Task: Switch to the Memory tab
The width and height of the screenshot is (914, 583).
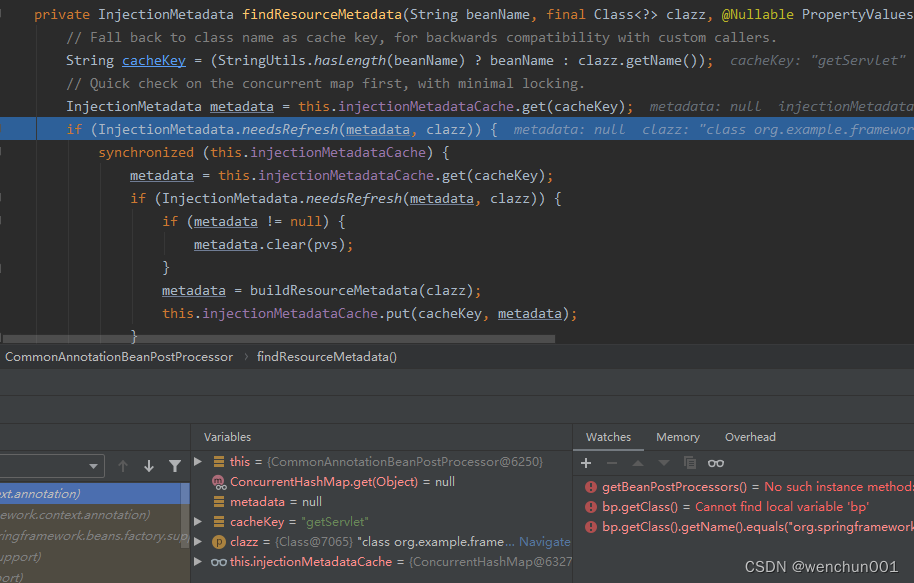Action: [677, 437]
